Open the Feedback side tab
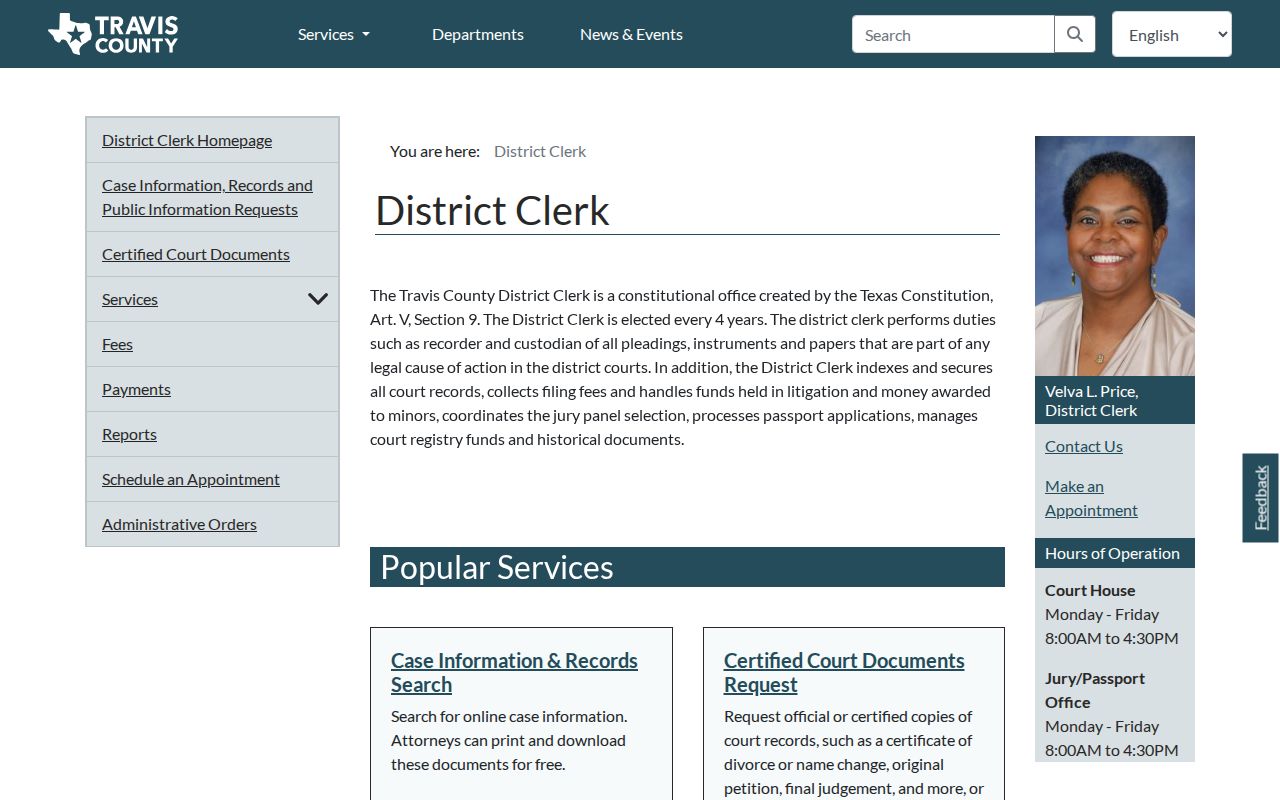This screenshot has height=800, width=1280. pos(1261,498)
